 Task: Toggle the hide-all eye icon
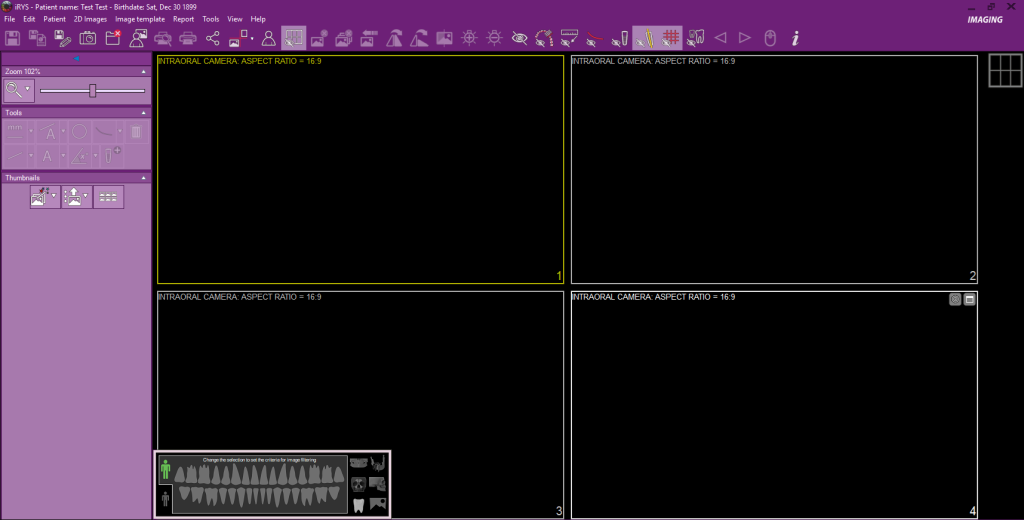point(519,38)
